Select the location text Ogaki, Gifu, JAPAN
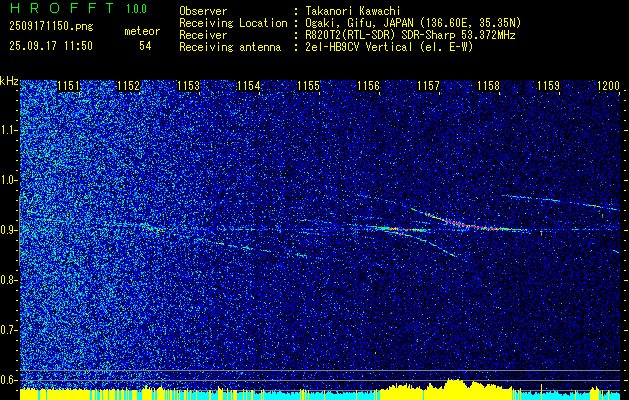The image size is (629, 400). click(x=360, y=23)
